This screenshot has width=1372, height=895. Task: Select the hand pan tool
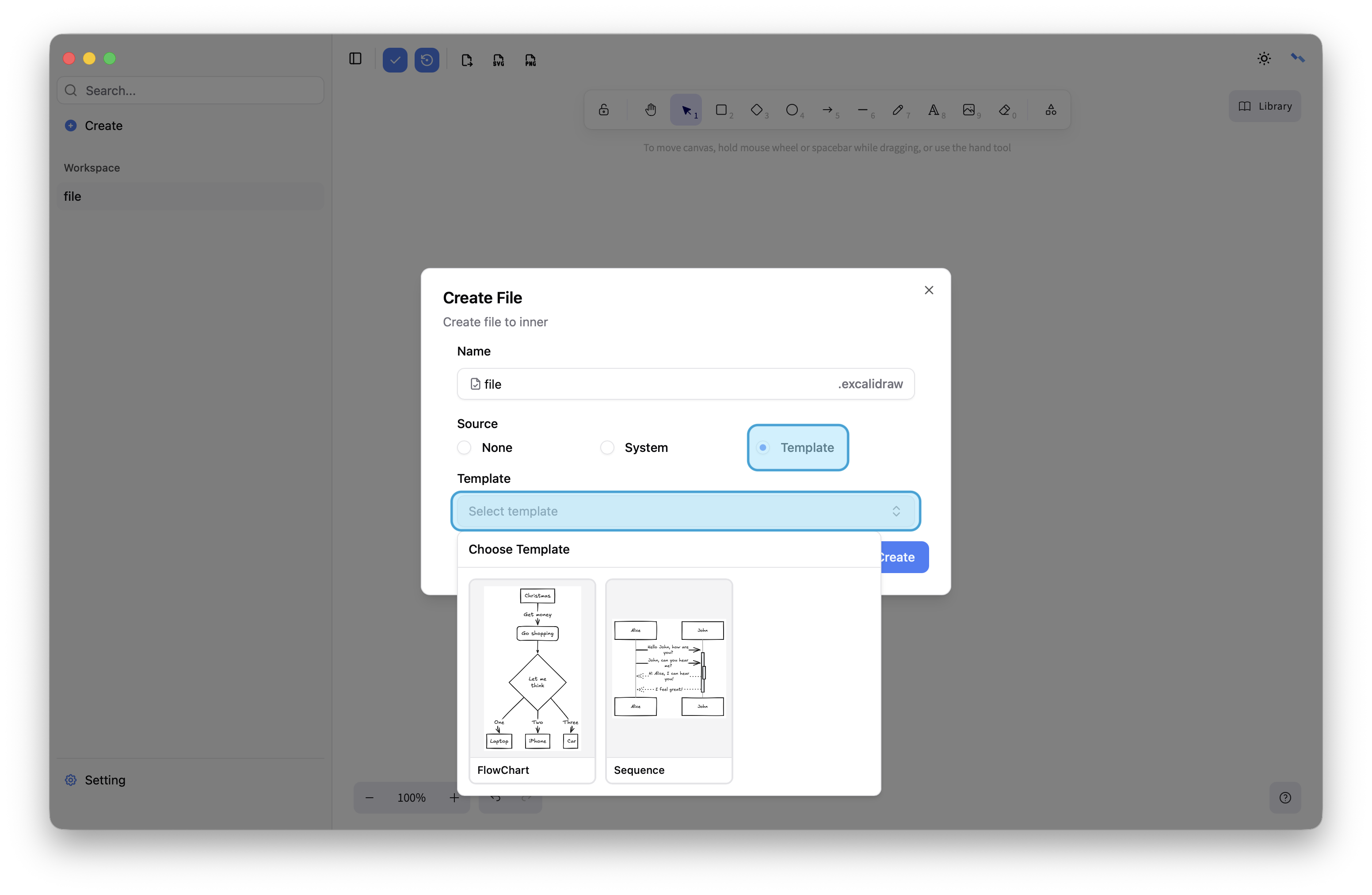click(x=650, y=110)
